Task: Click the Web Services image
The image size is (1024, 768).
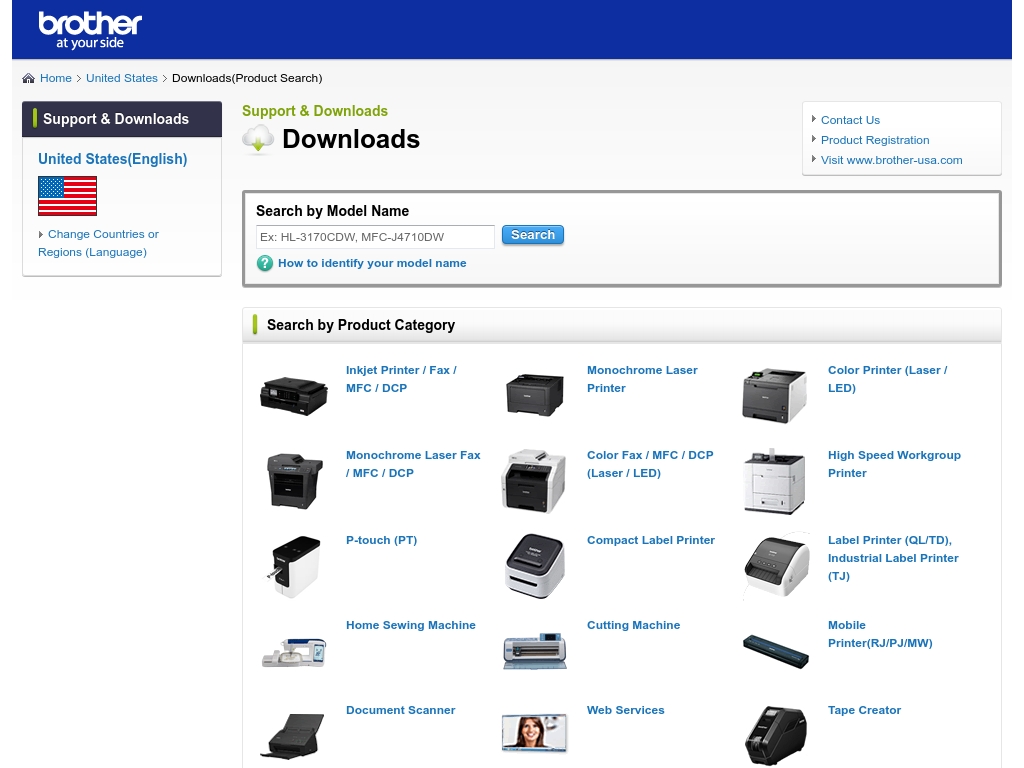Action: point(534,731)
